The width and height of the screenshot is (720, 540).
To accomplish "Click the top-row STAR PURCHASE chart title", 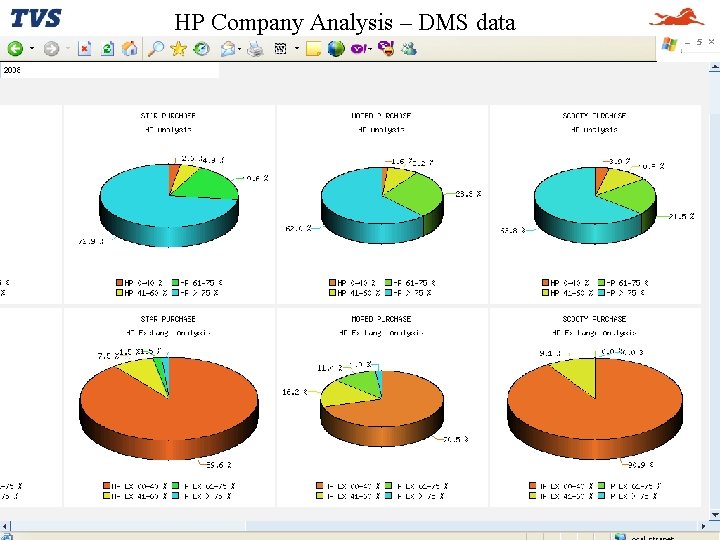I will pos(168,116).
